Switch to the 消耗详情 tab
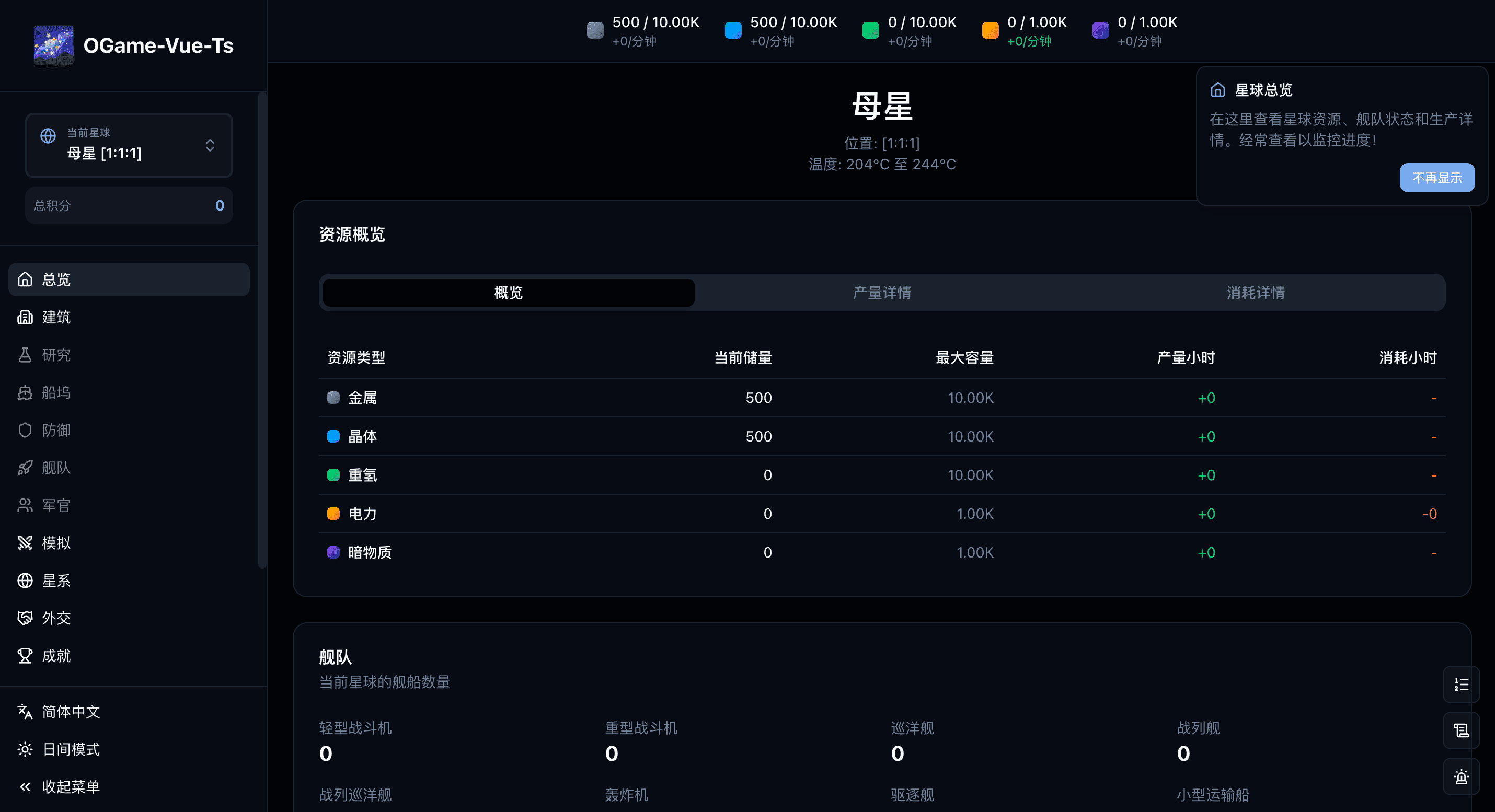1495x812 pixels. (x=1255, y=292)
